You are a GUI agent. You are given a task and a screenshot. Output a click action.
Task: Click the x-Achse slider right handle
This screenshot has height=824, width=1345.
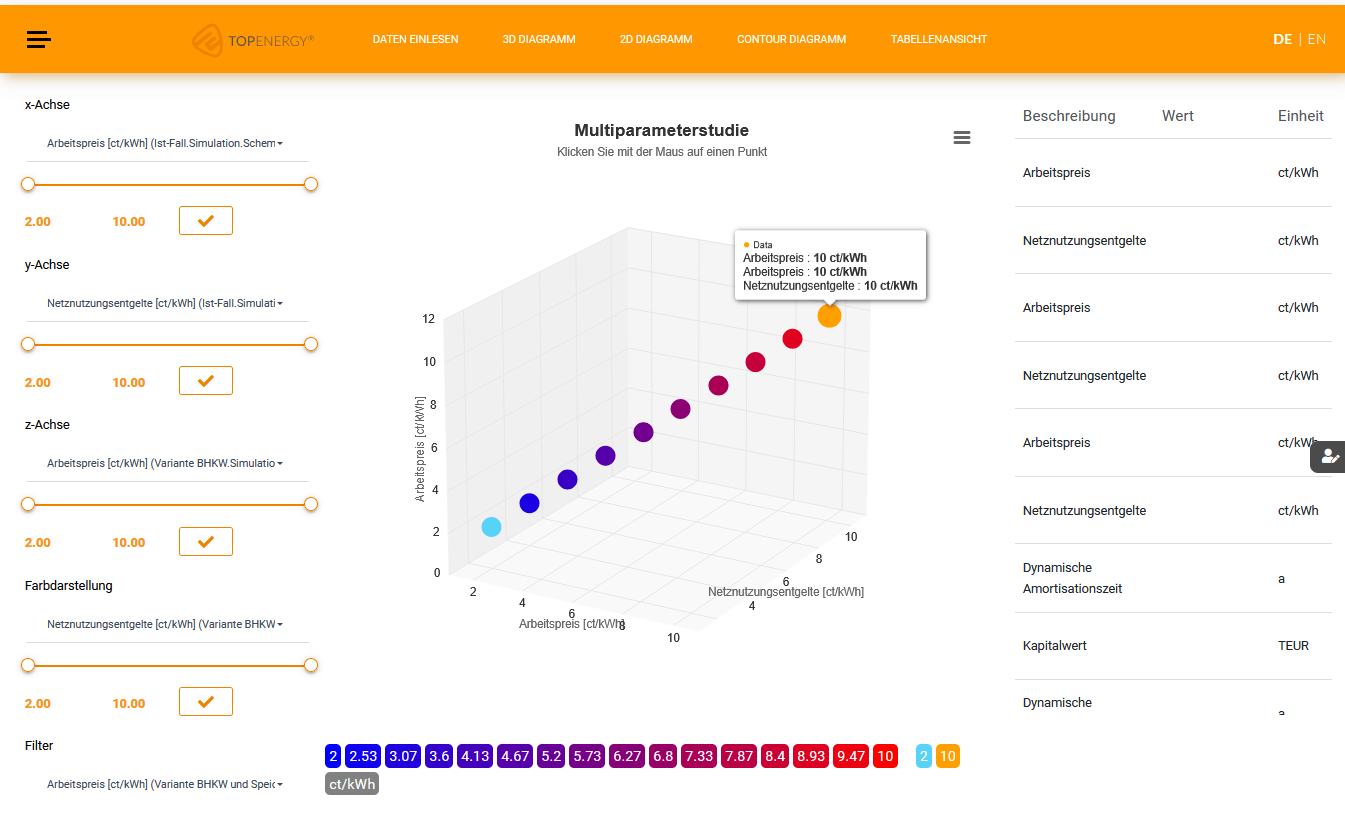(311, 184)
